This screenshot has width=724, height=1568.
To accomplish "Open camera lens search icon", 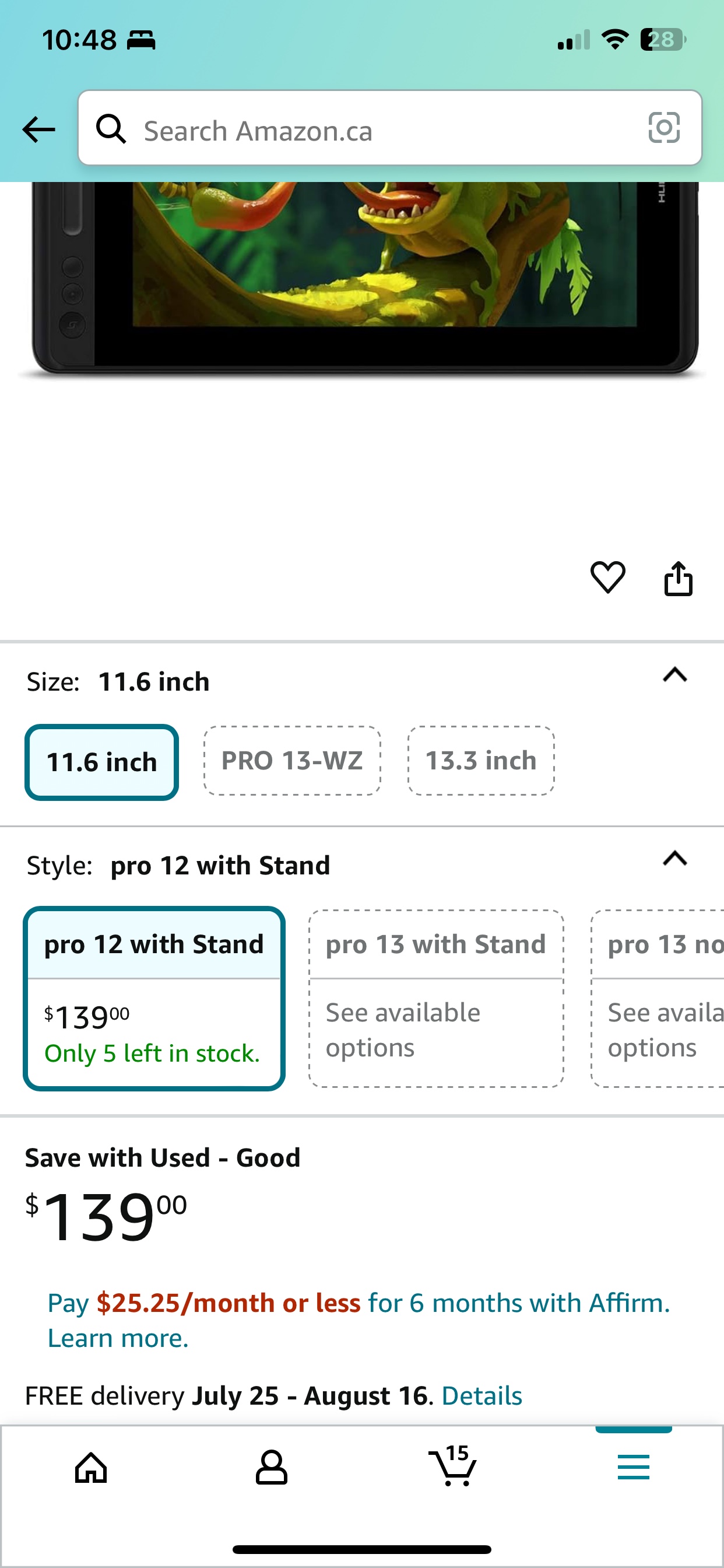I will [x=664, y=128].
